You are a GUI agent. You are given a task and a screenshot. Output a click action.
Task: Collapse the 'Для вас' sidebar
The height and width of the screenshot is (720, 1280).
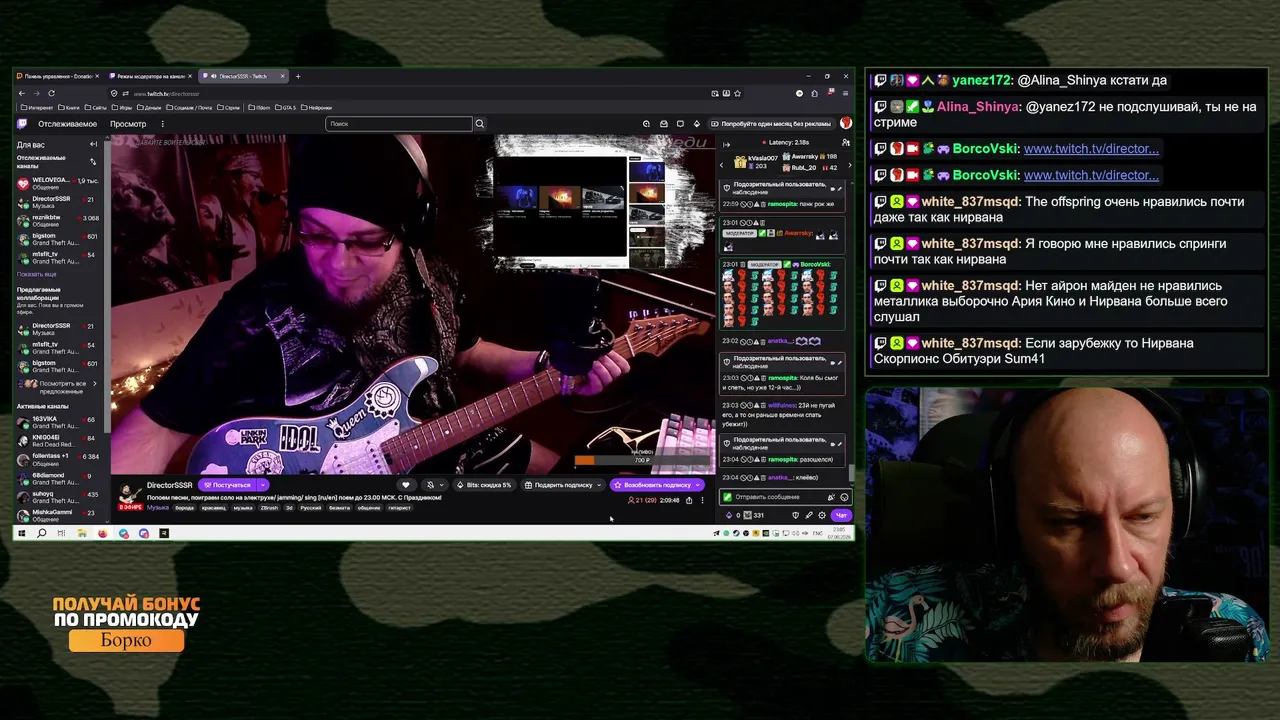pos(93,144)
